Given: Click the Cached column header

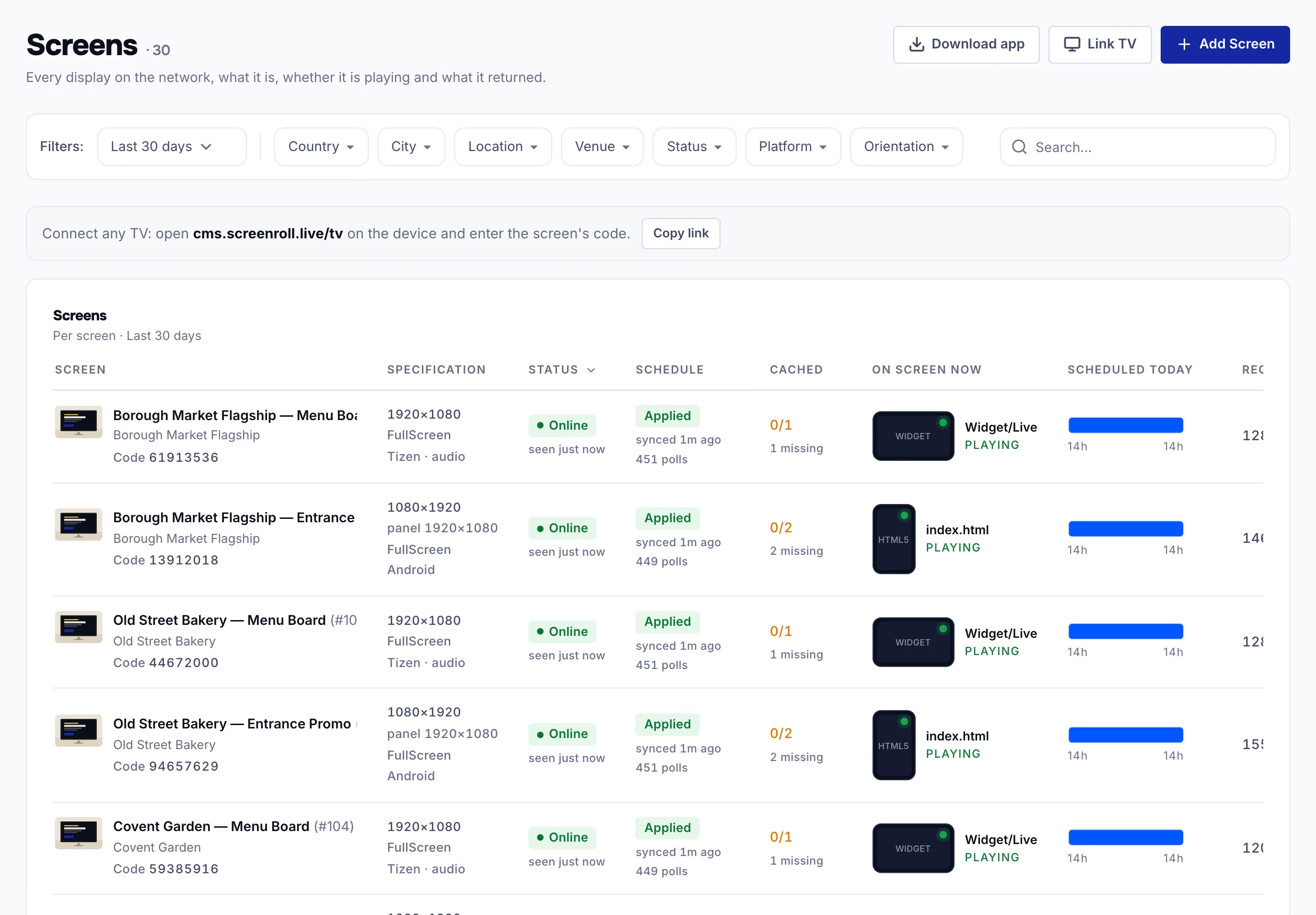Looking at the screenshot, I should tap(796, 370).
